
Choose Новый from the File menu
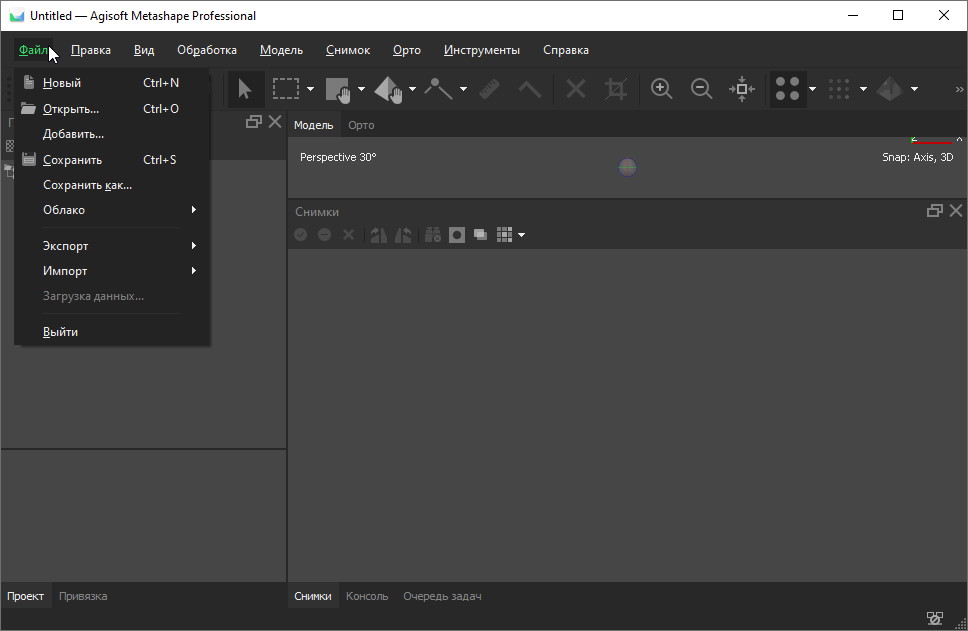point(112,83)
